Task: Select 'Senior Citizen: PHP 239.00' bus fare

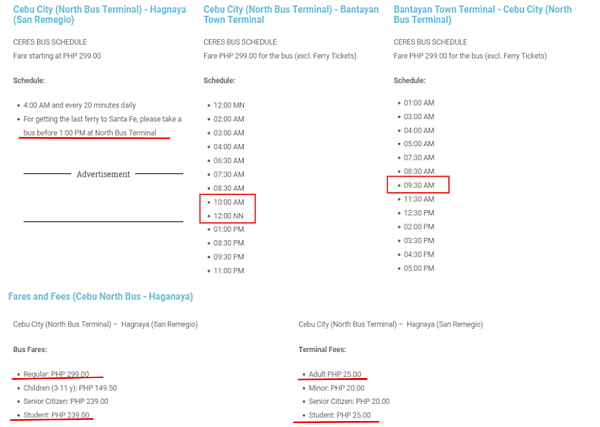Action: tap(66, 401)
